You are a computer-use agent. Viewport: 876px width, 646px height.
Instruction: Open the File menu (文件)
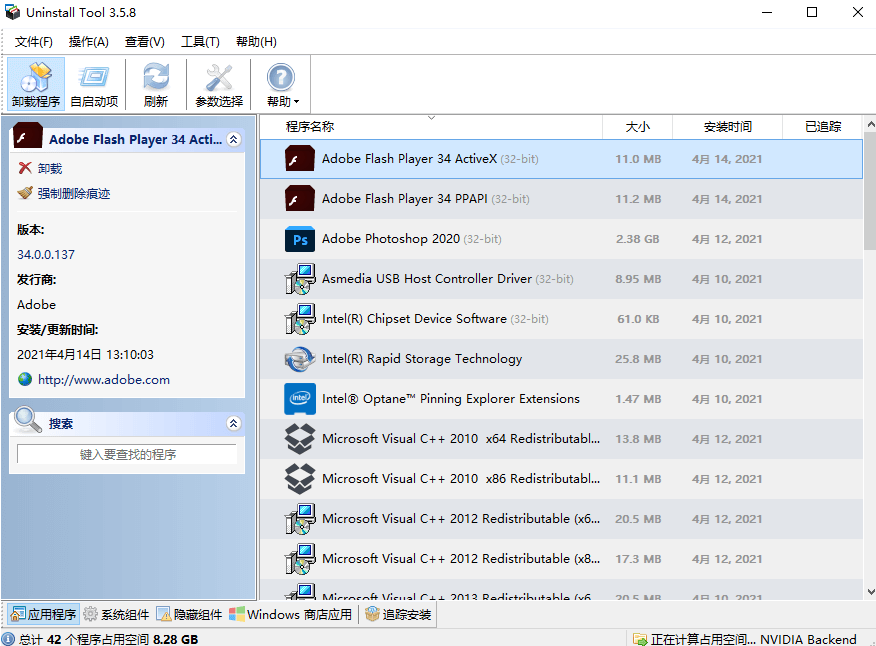click(33, 41)
